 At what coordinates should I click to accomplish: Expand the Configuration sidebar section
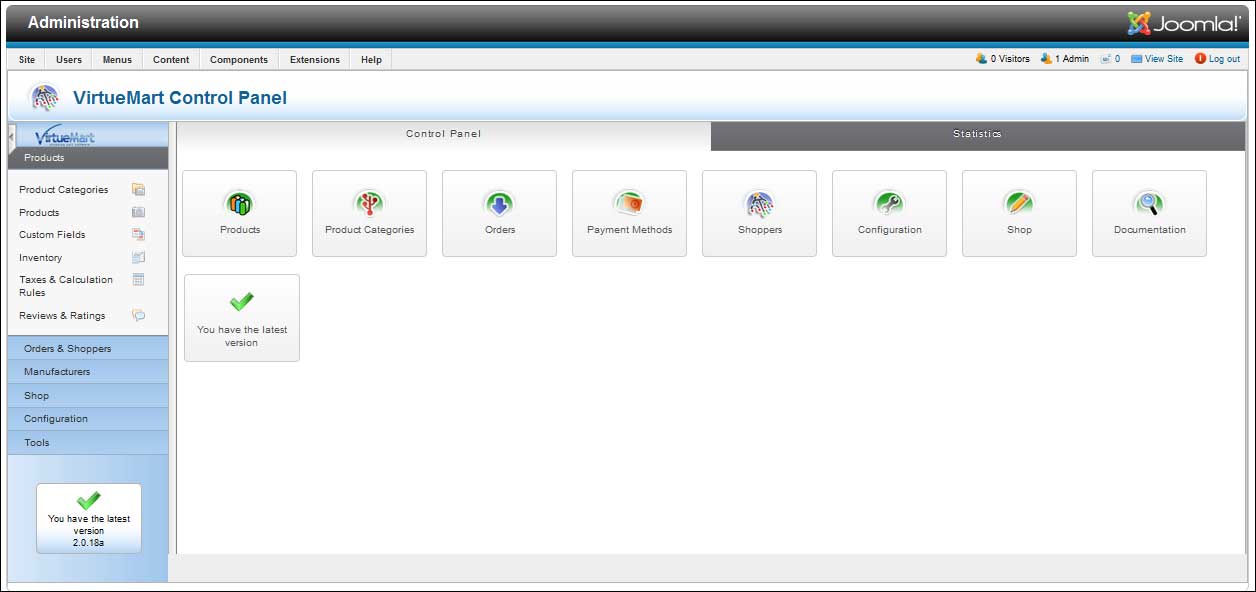tap(88, 419)
